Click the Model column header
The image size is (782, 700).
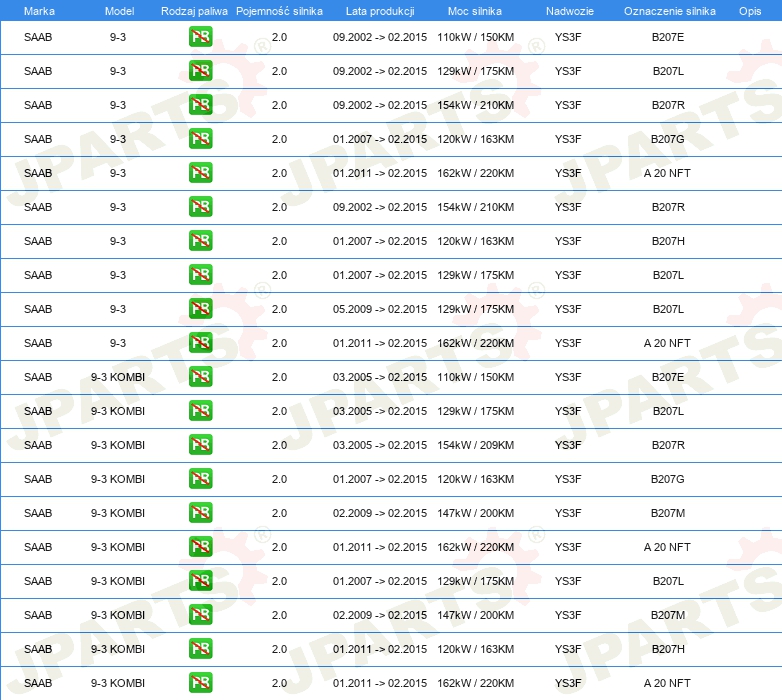[119, 11]
